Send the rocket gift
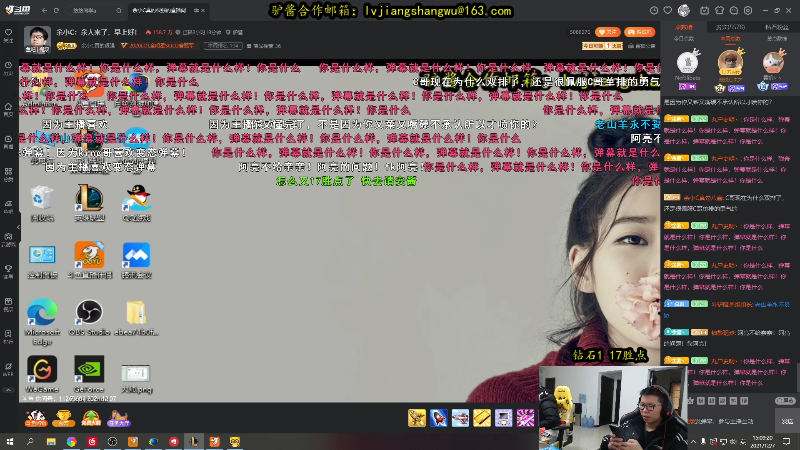The height and width of the screenshot is (450, 800). point(439,418)
